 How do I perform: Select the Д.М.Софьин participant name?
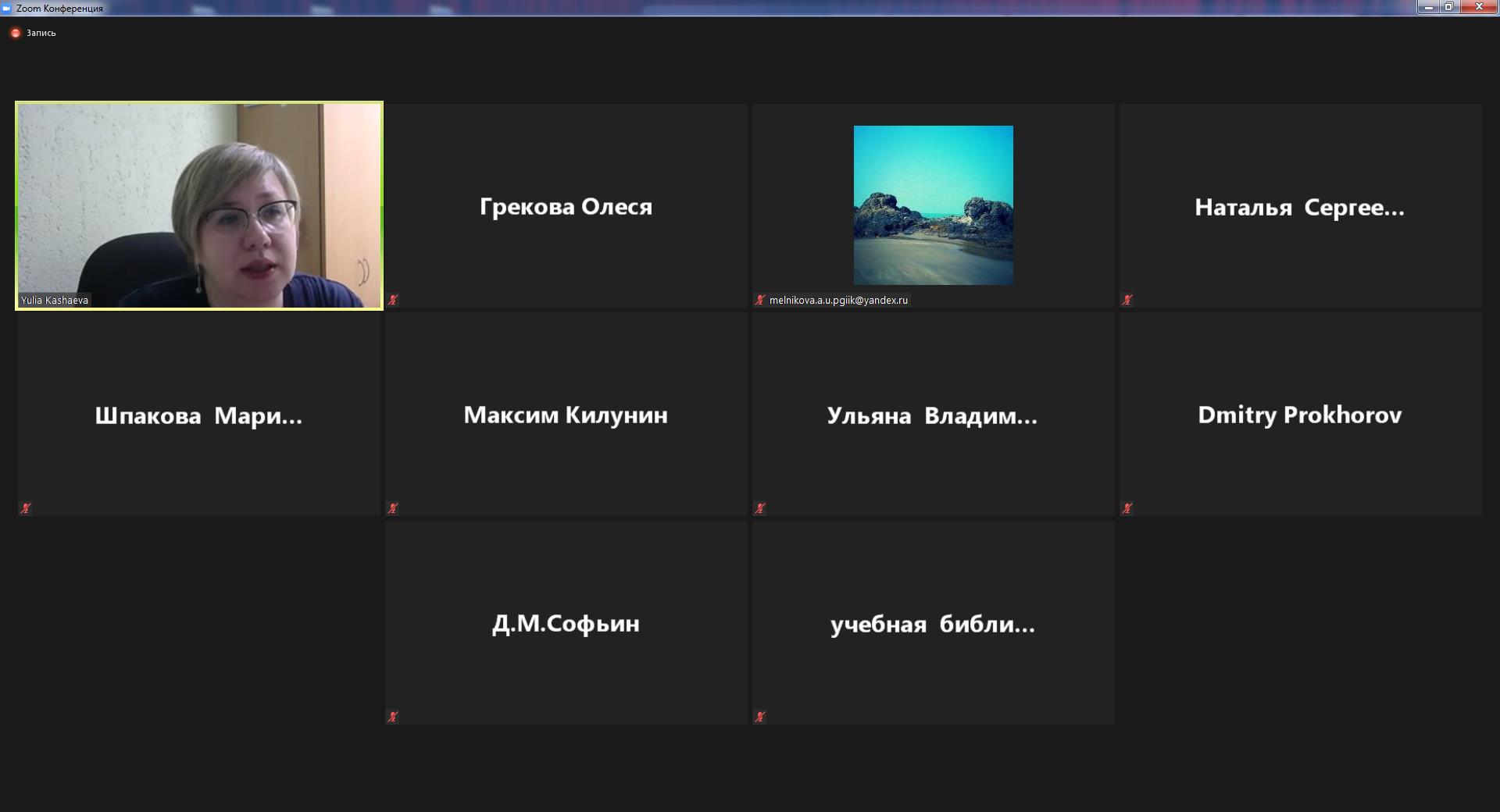point(566,623)
